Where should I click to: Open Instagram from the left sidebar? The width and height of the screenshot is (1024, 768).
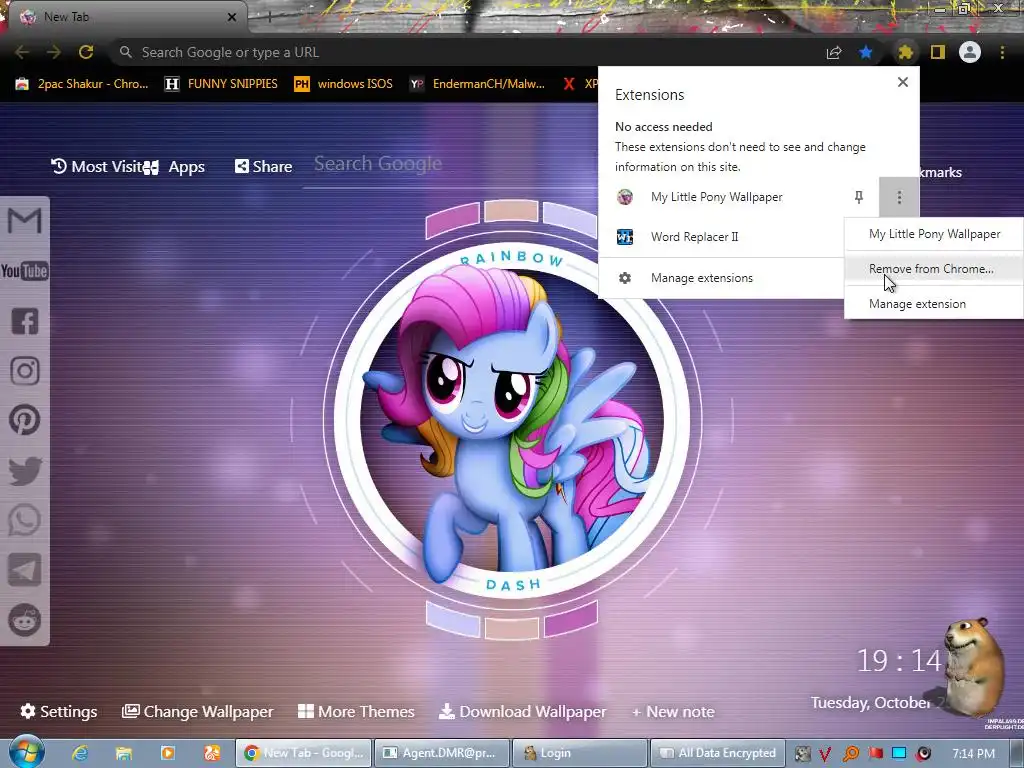coord(25,371)
